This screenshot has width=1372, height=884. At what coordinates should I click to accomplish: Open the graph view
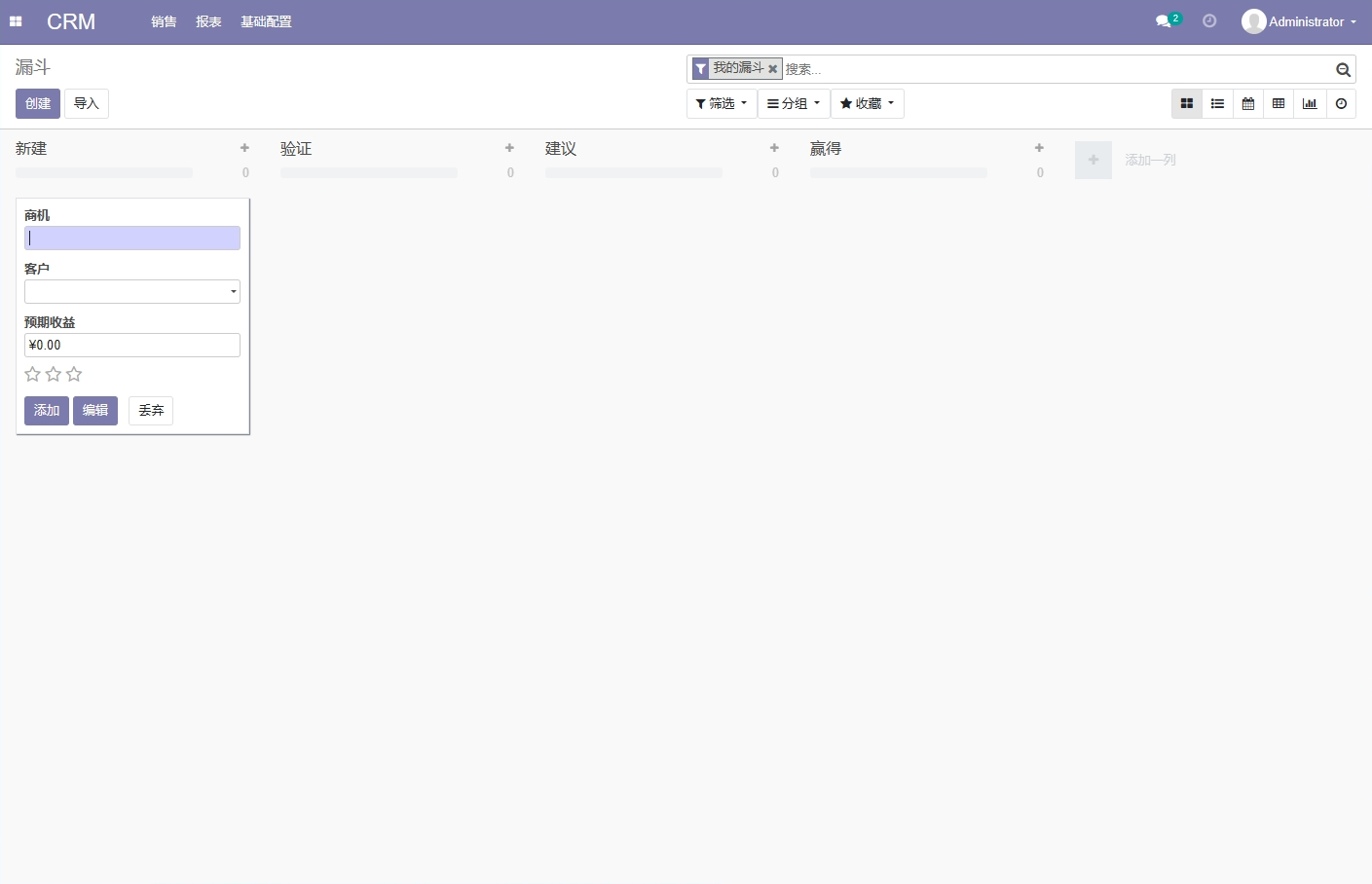point(1310,103)
